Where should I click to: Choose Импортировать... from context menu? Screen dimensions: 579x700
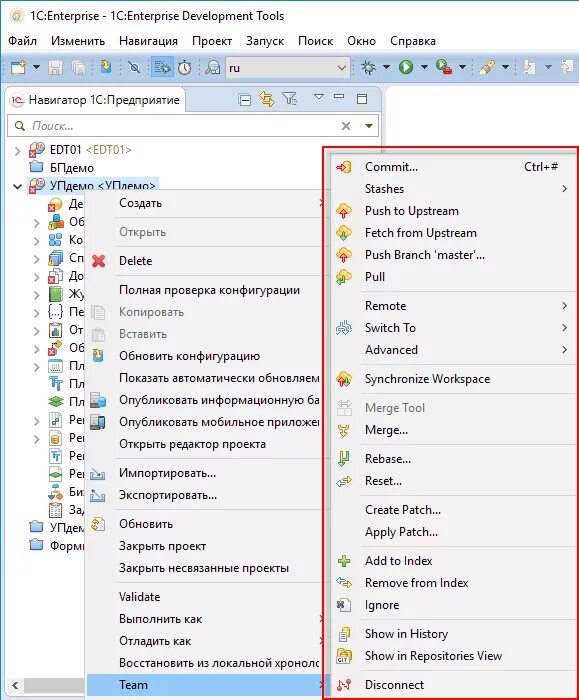pyautogui.click(x=205, y=473)
